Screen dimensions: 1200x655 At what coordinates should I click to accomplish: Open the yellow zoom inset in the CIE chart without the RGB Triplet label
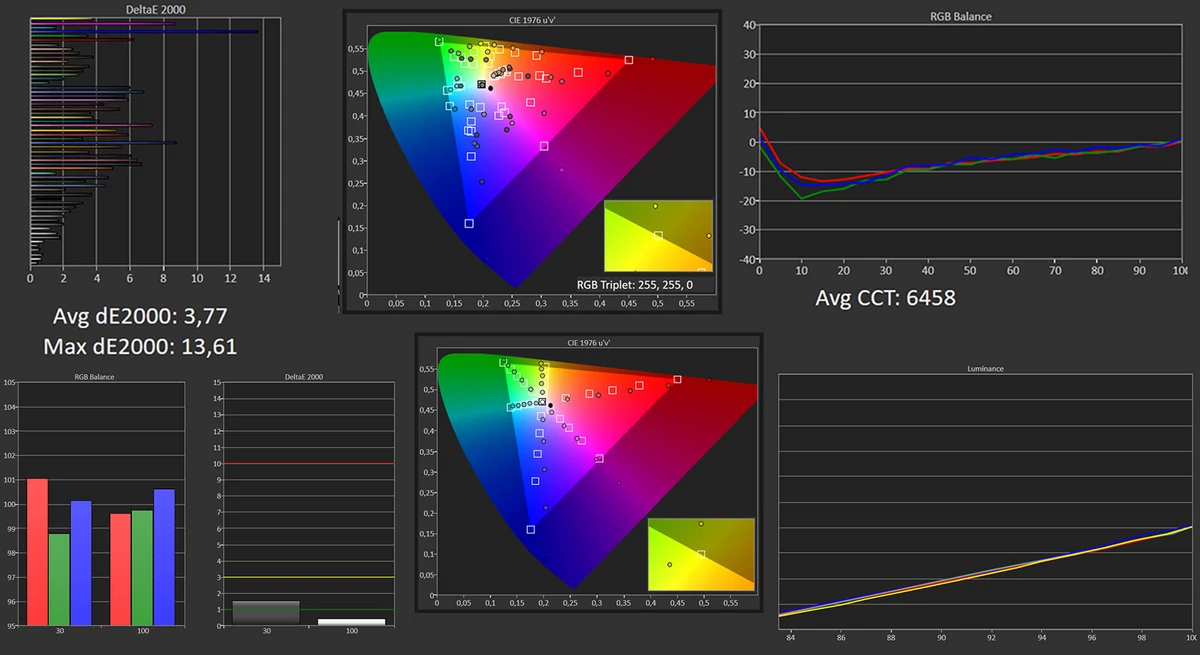point(701,554)
